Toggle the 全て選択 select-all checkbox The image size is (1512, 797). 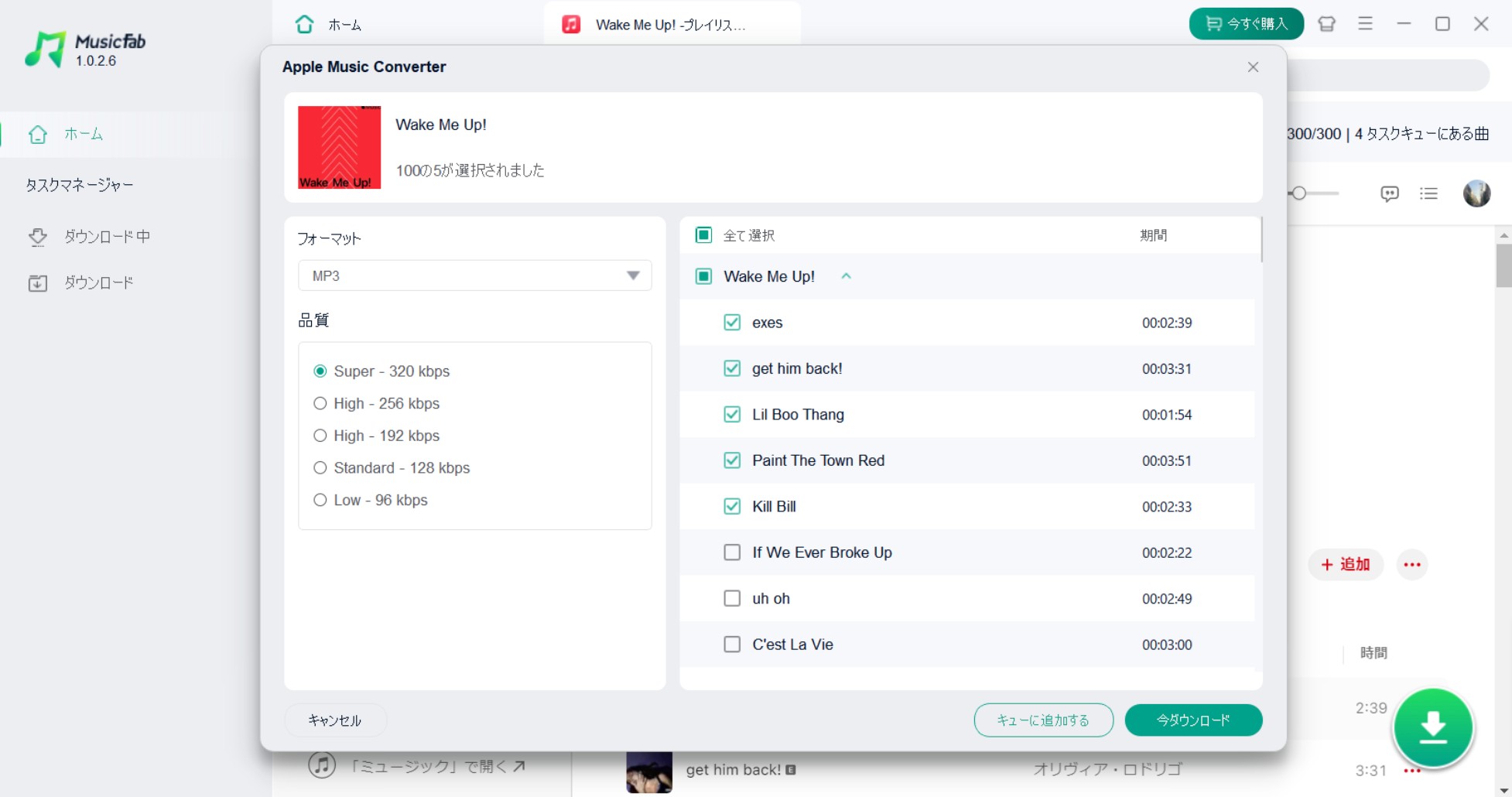[x=703, y=235]
